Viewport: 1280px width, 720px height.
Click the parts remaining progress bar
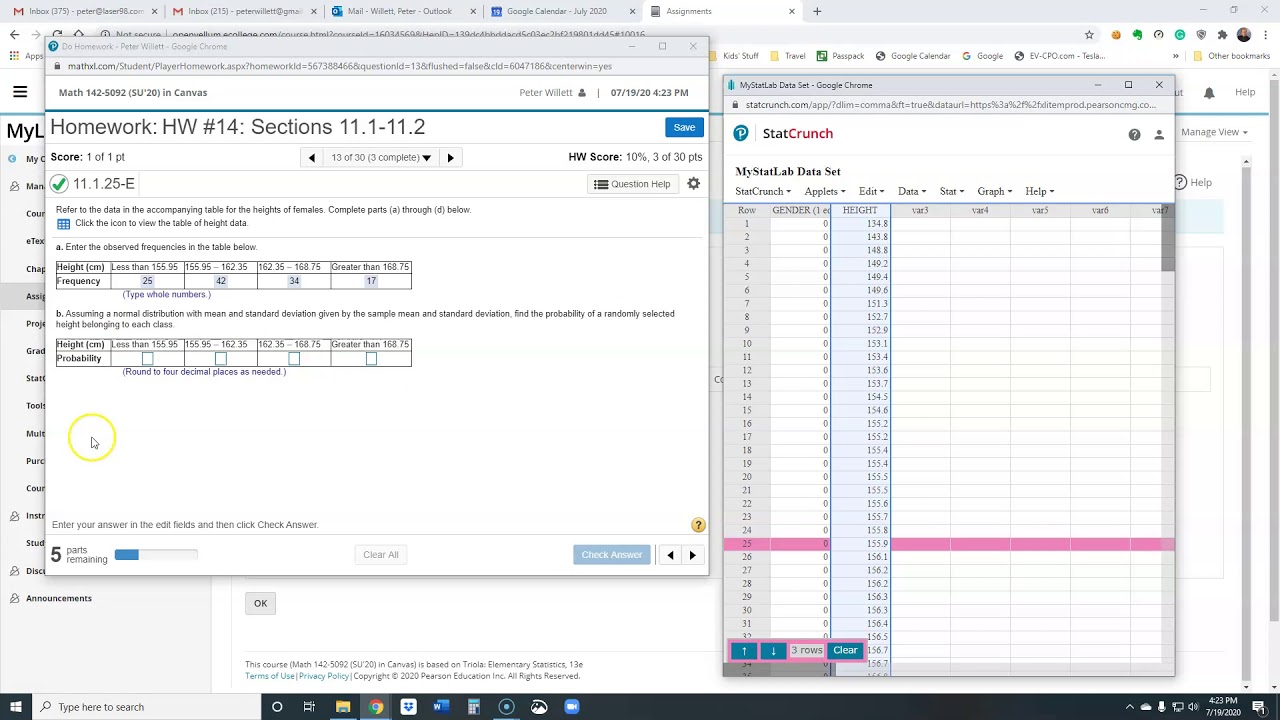pyautogui.click(x=156, y=555)
